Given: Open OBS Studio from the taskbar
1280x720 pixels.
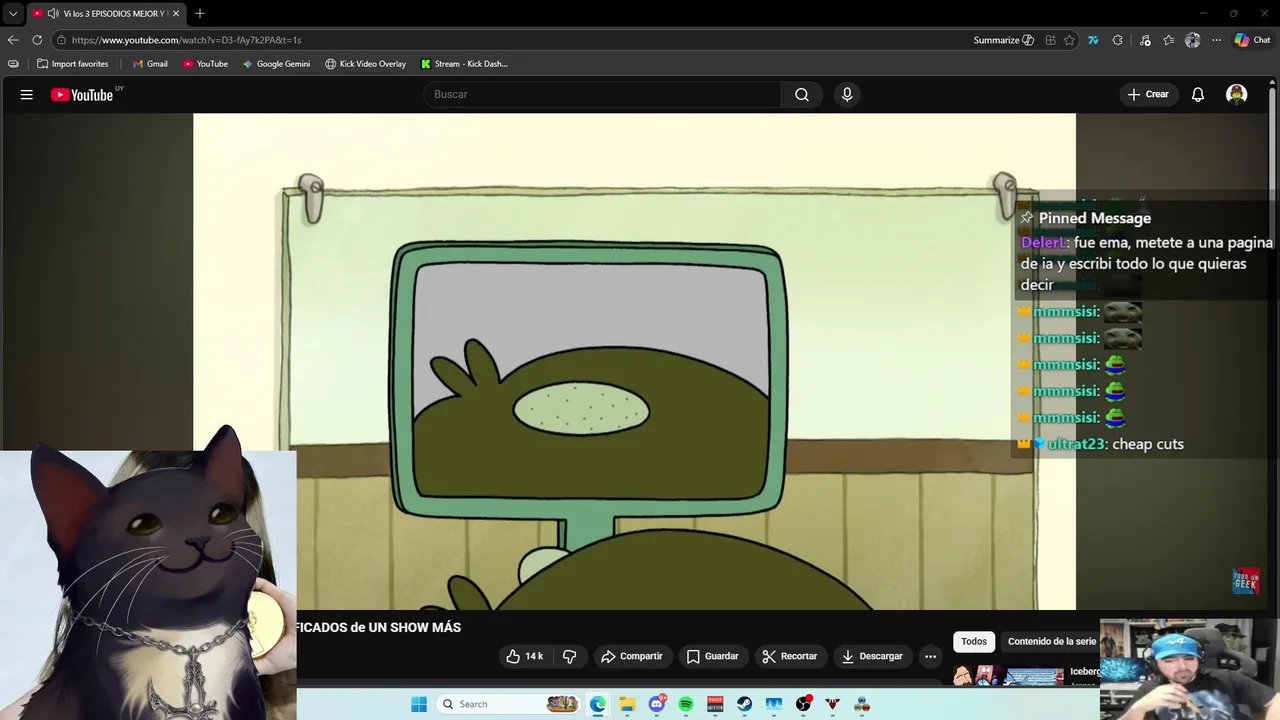Looking at the screenshot, I should click(x=803, y=704).
